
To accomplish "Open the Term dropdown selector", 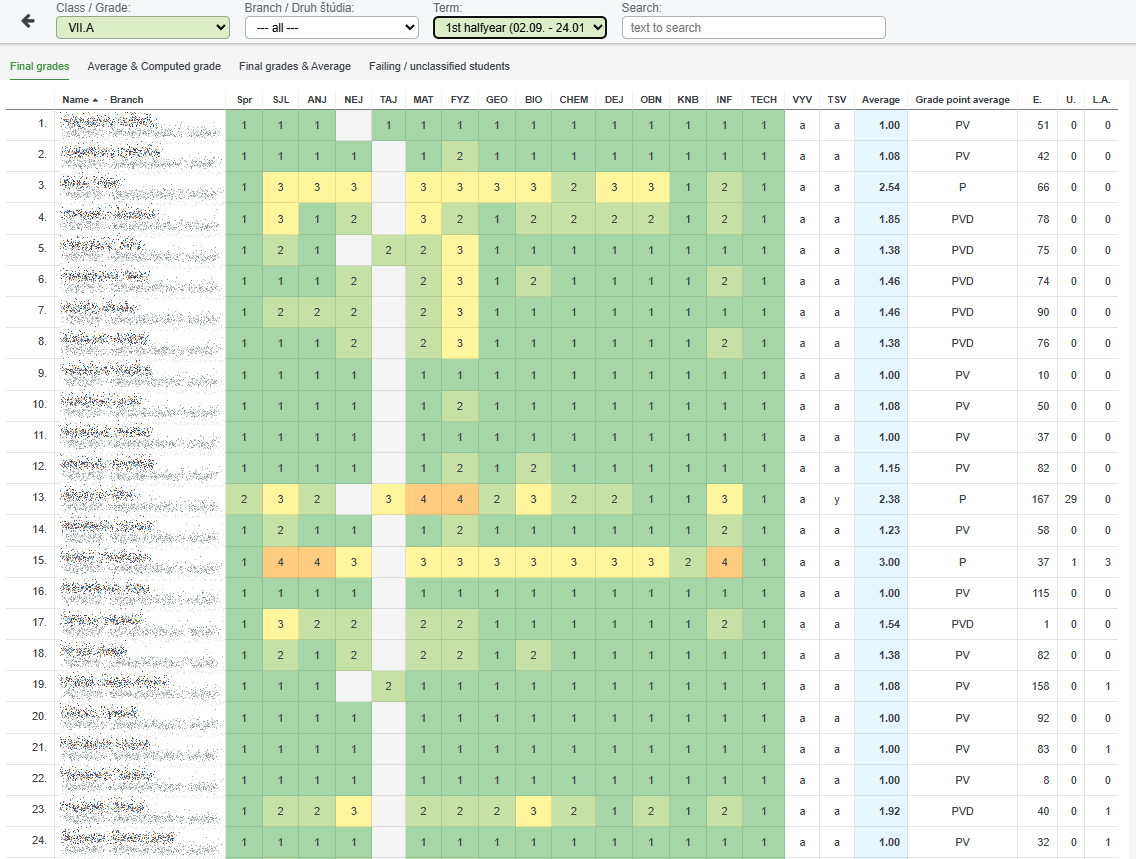I will point(519,28).
